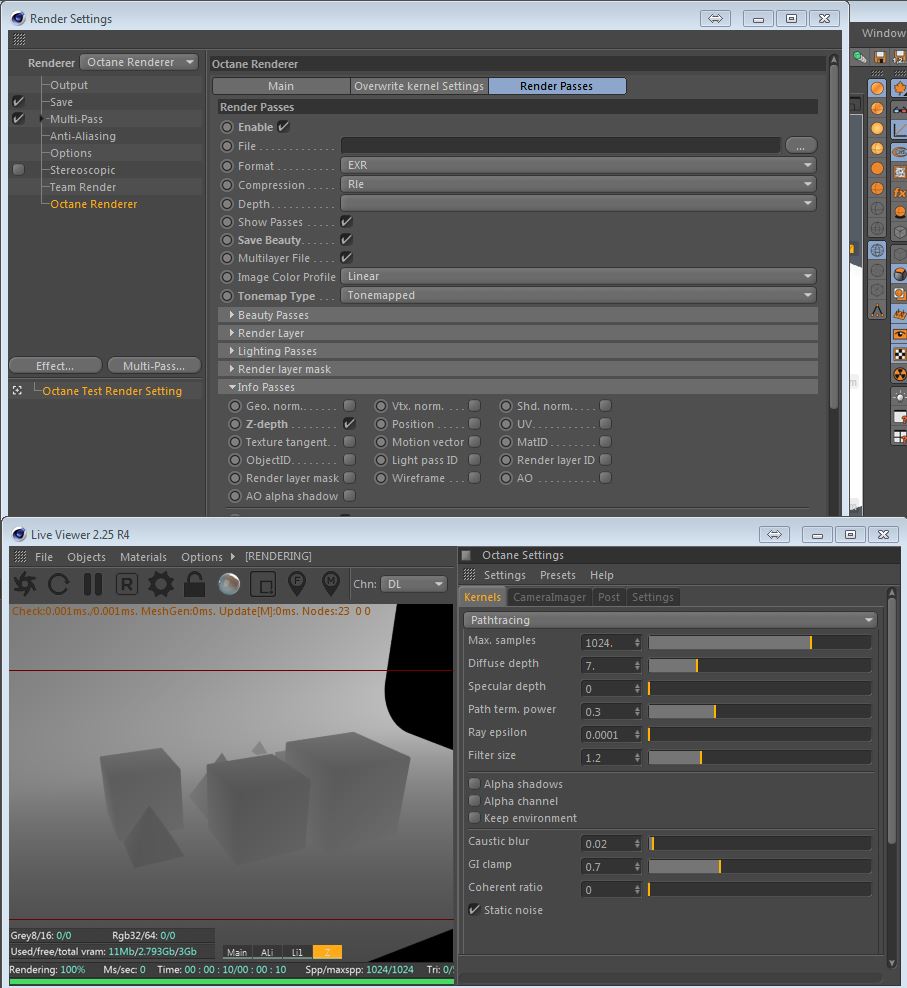The image size is (907, 988).
Task: Open the Post tab in Octane Settings
Action: 609,597
